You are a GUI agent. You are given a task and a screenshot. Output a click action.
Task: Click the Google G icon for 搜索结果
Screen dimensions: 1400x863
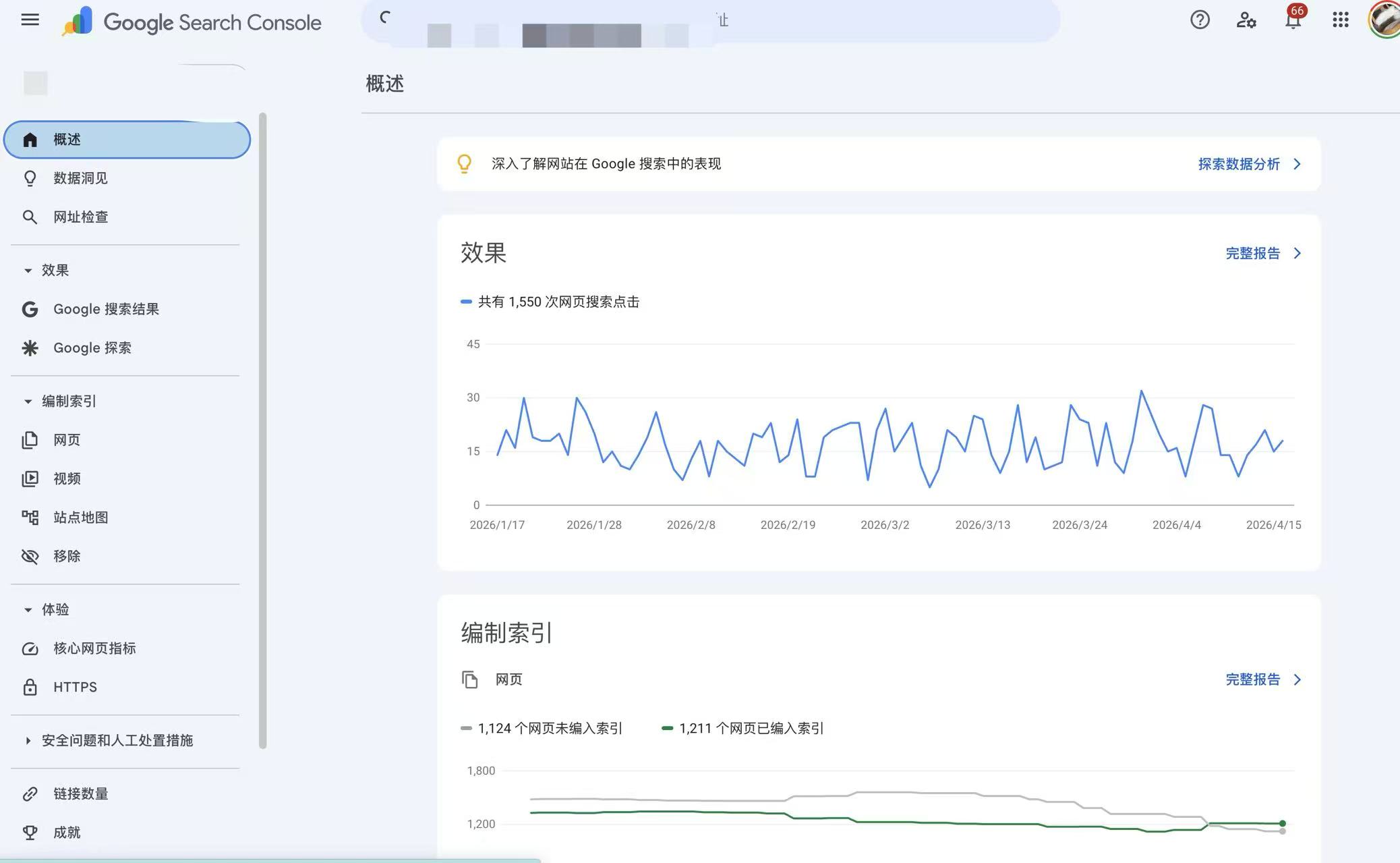[30, 309]
